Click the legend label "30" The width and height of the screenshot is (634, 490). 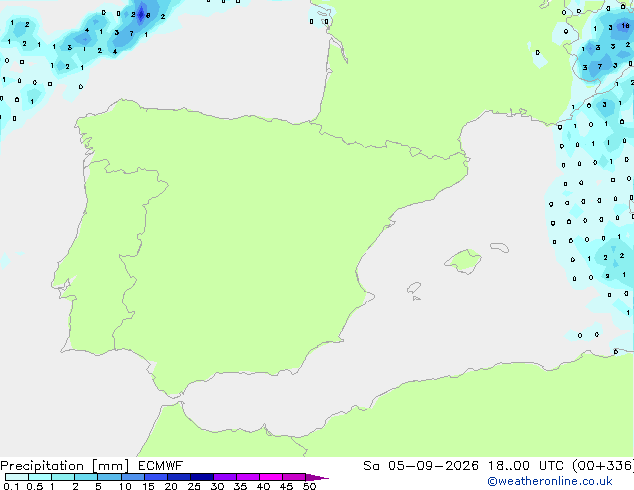click(x=217, y=486)
